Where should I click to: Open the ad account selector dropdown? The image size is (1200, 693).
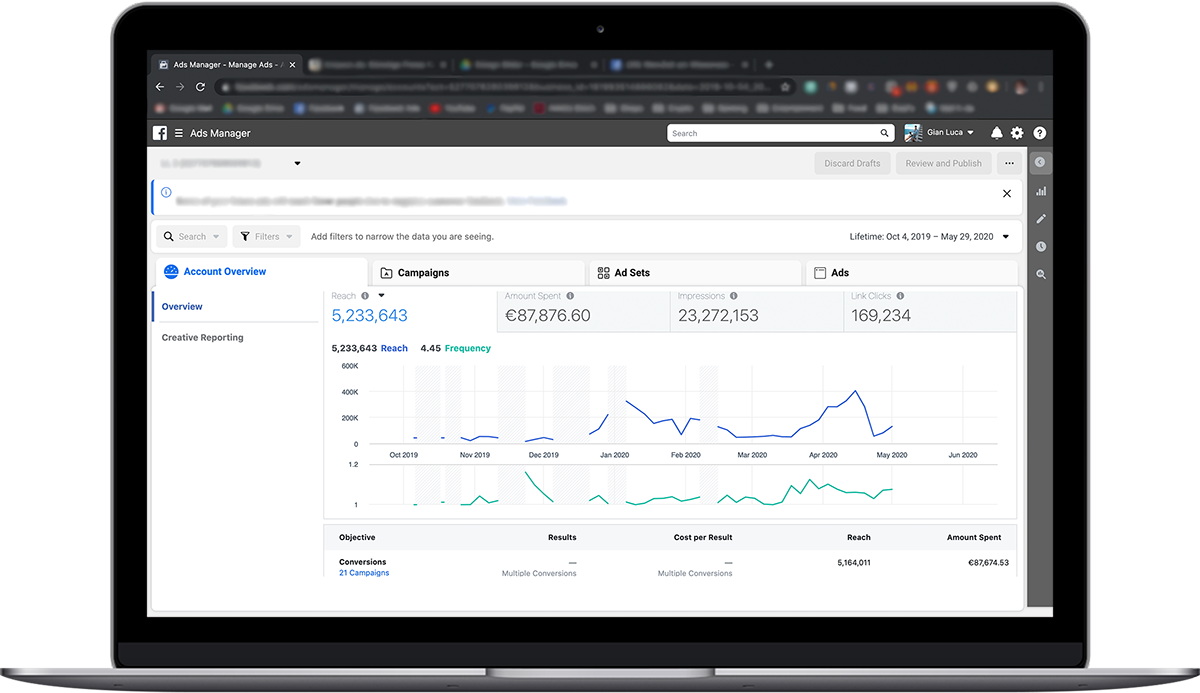click(297, 163)
